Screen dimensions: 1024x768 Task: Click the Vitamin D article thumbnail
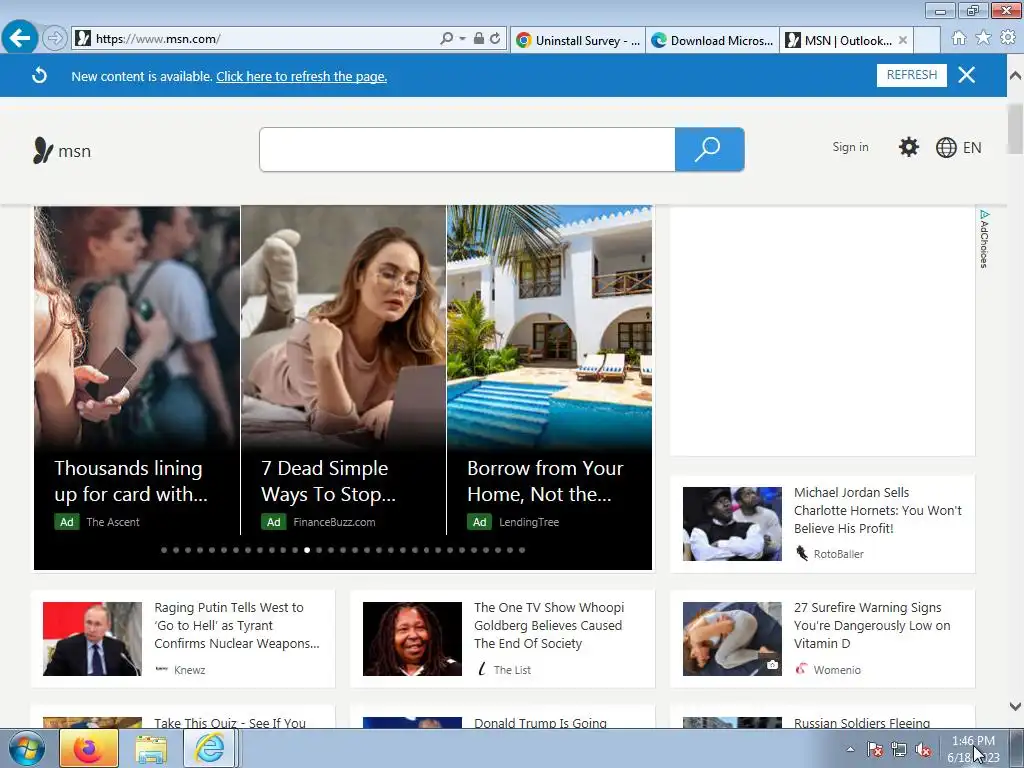[732, 639]
